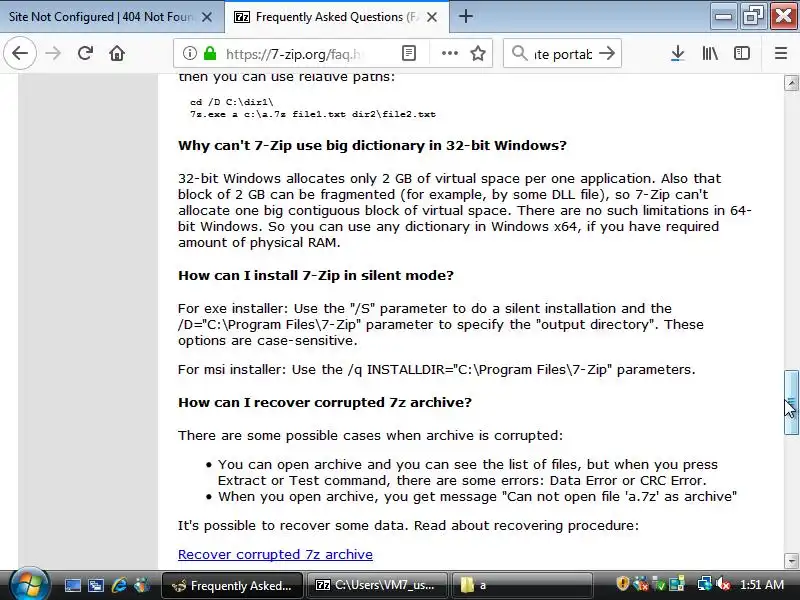
Task: Submit the search with the arrow button
Action: (x=607, y=53)
